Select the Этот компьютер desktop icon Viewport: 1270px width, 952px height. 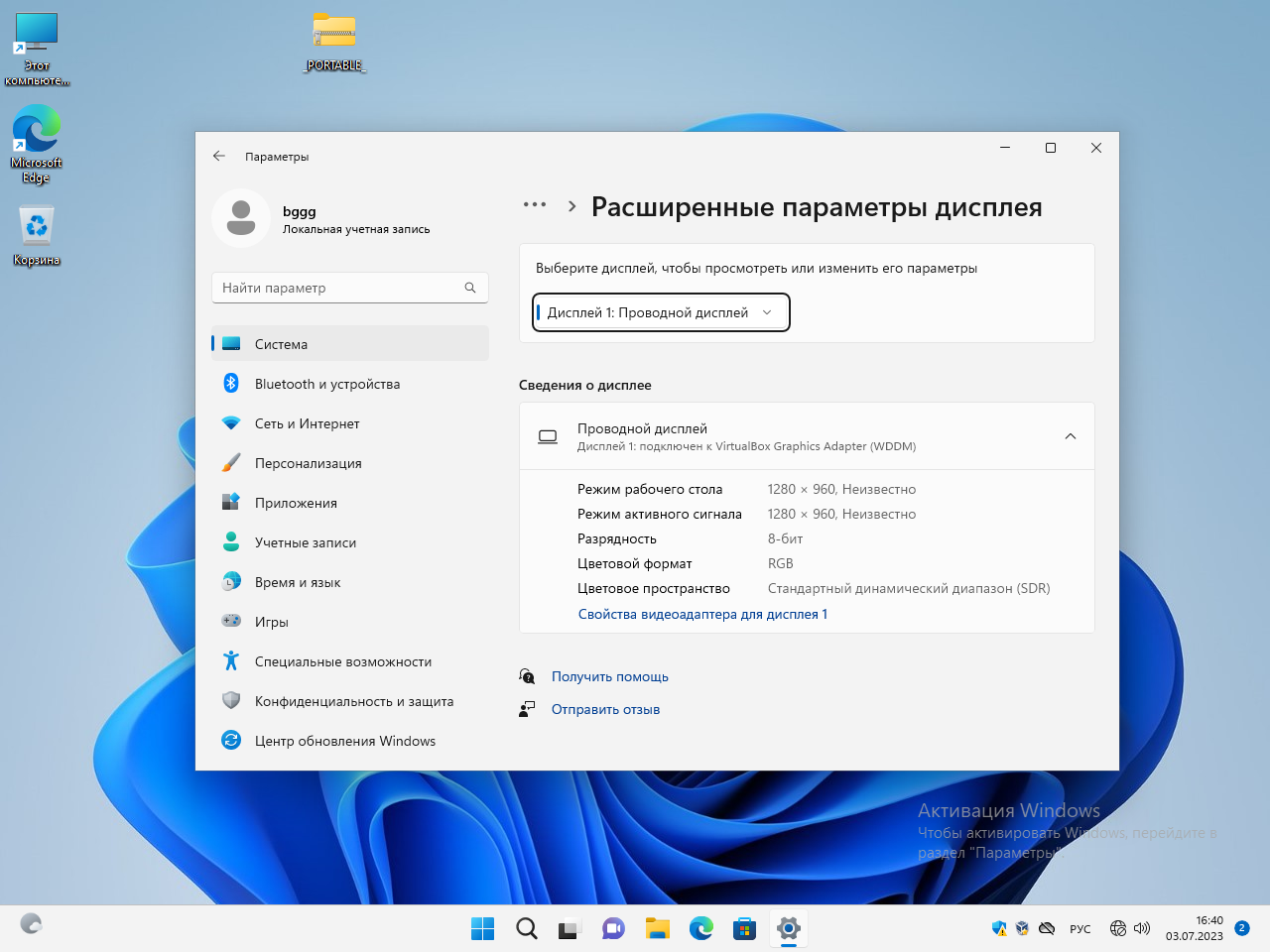click(37, 50)
